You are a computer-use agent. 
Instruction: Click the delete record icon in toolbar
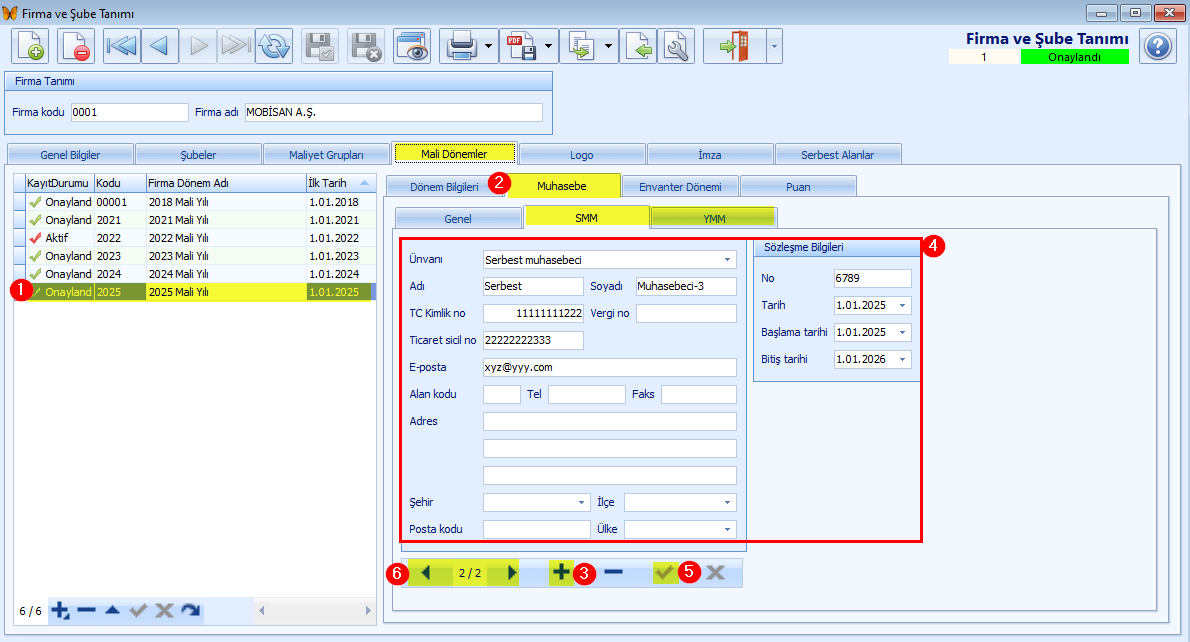pos(76,46)
